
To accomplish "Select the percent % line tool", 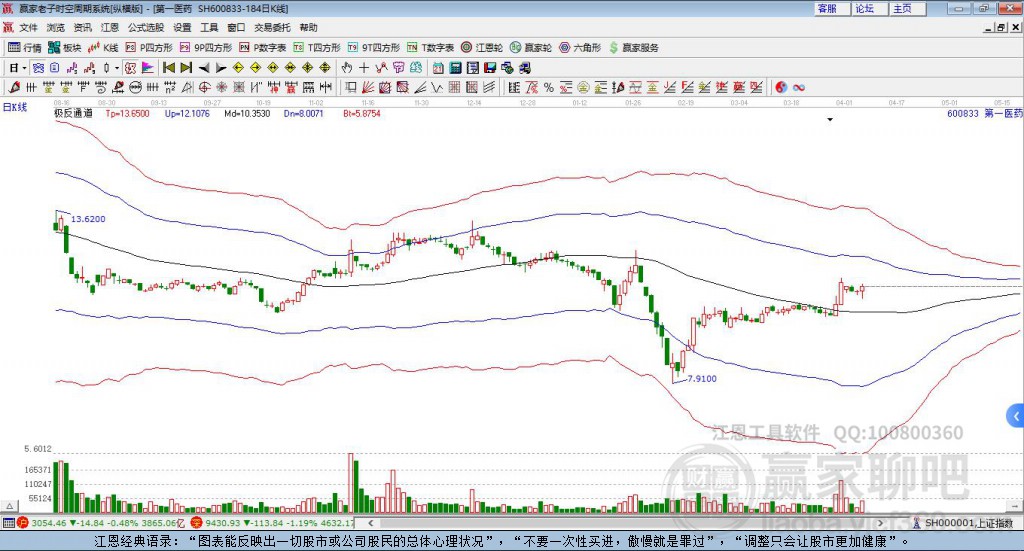I will (x=549, y=87).
